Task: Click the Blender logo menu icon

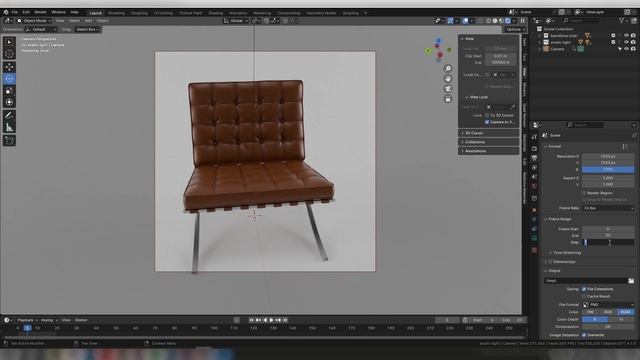Action: tap(6, 12)
